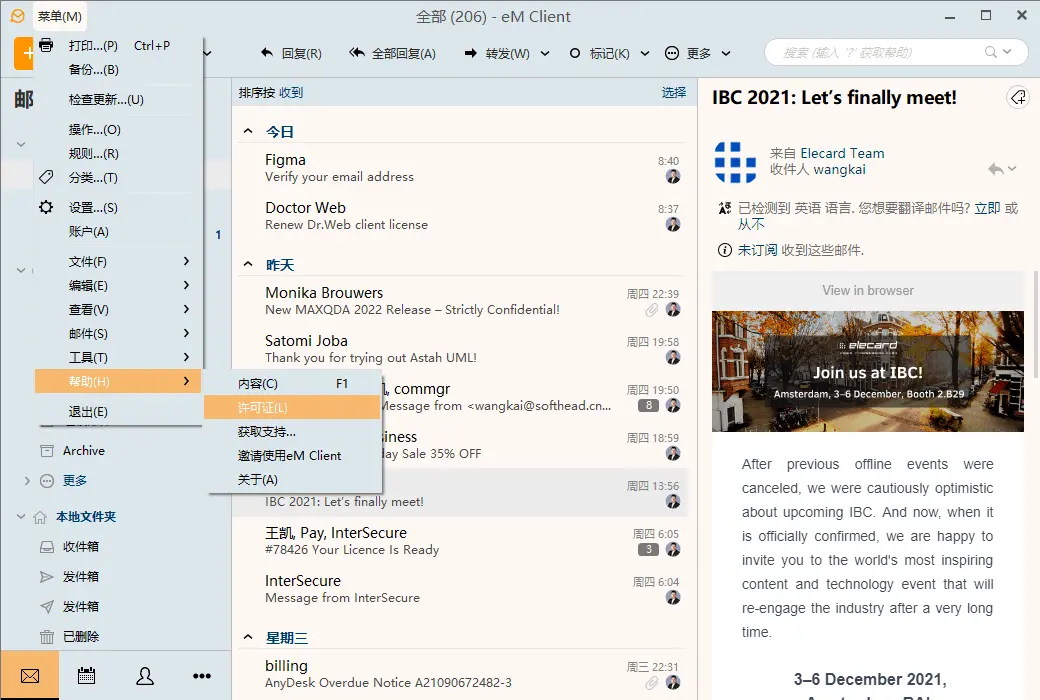Select 许可证(L) in the Help submenu
The image size is (1040, 700).
(x=292, y=407)
